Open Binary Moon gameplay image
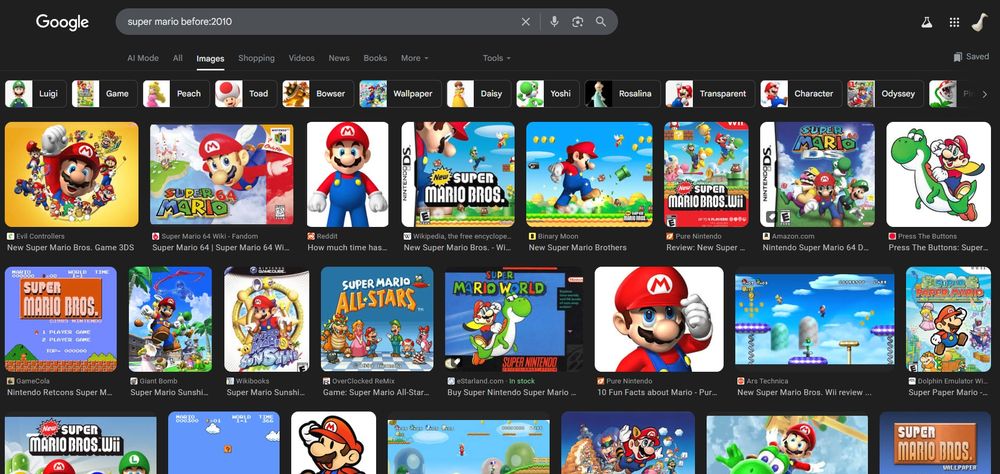The image size is (1000, 474). pos(589,174)
